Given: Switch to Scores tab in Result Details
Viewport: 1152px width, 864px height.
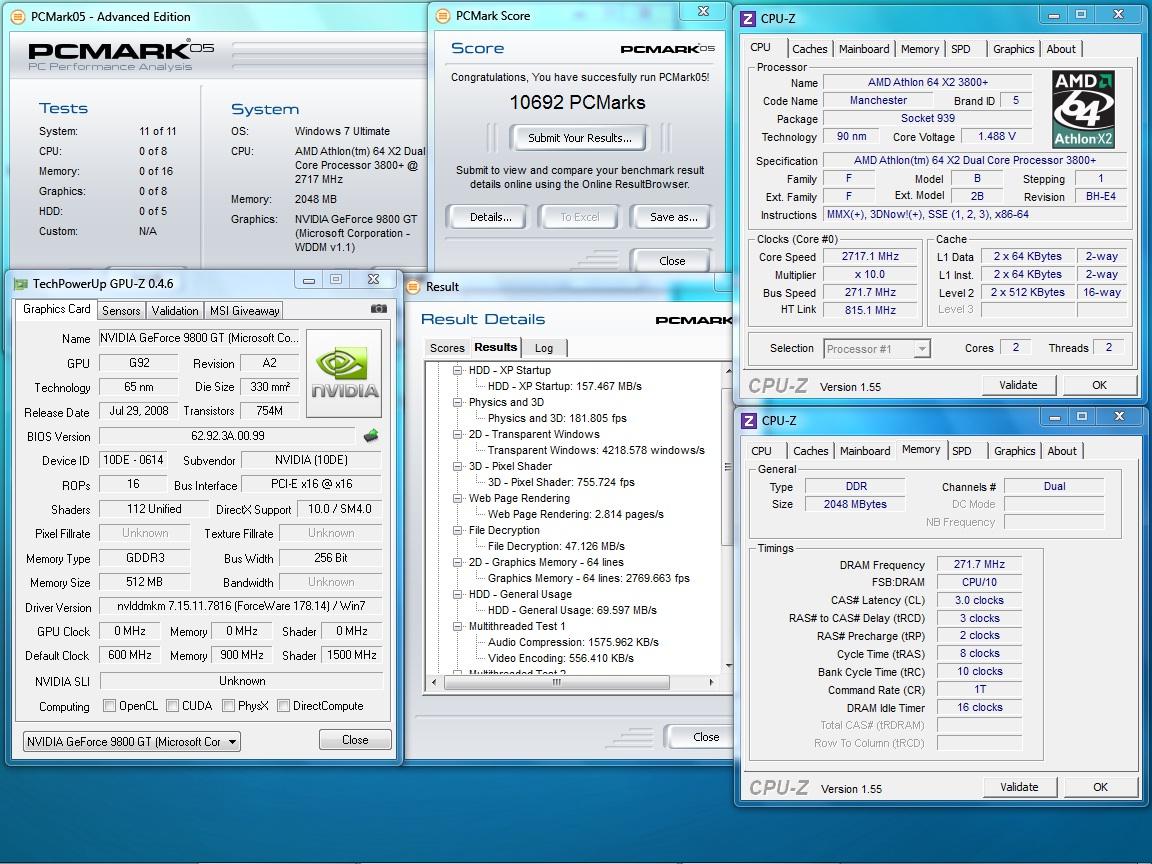Looking at the screenshot, I should [447, 348].
